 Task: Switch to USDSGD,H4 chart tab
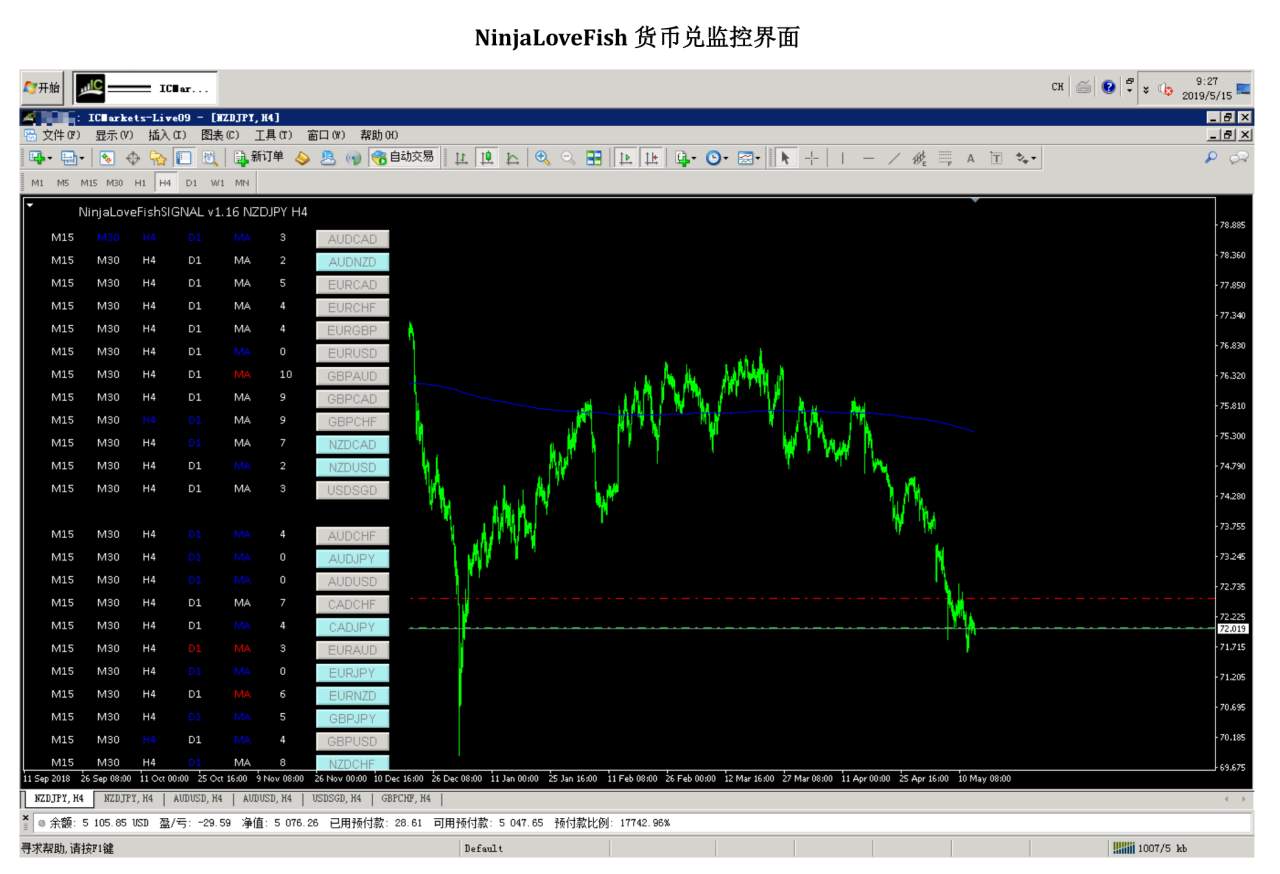(337, 798)
